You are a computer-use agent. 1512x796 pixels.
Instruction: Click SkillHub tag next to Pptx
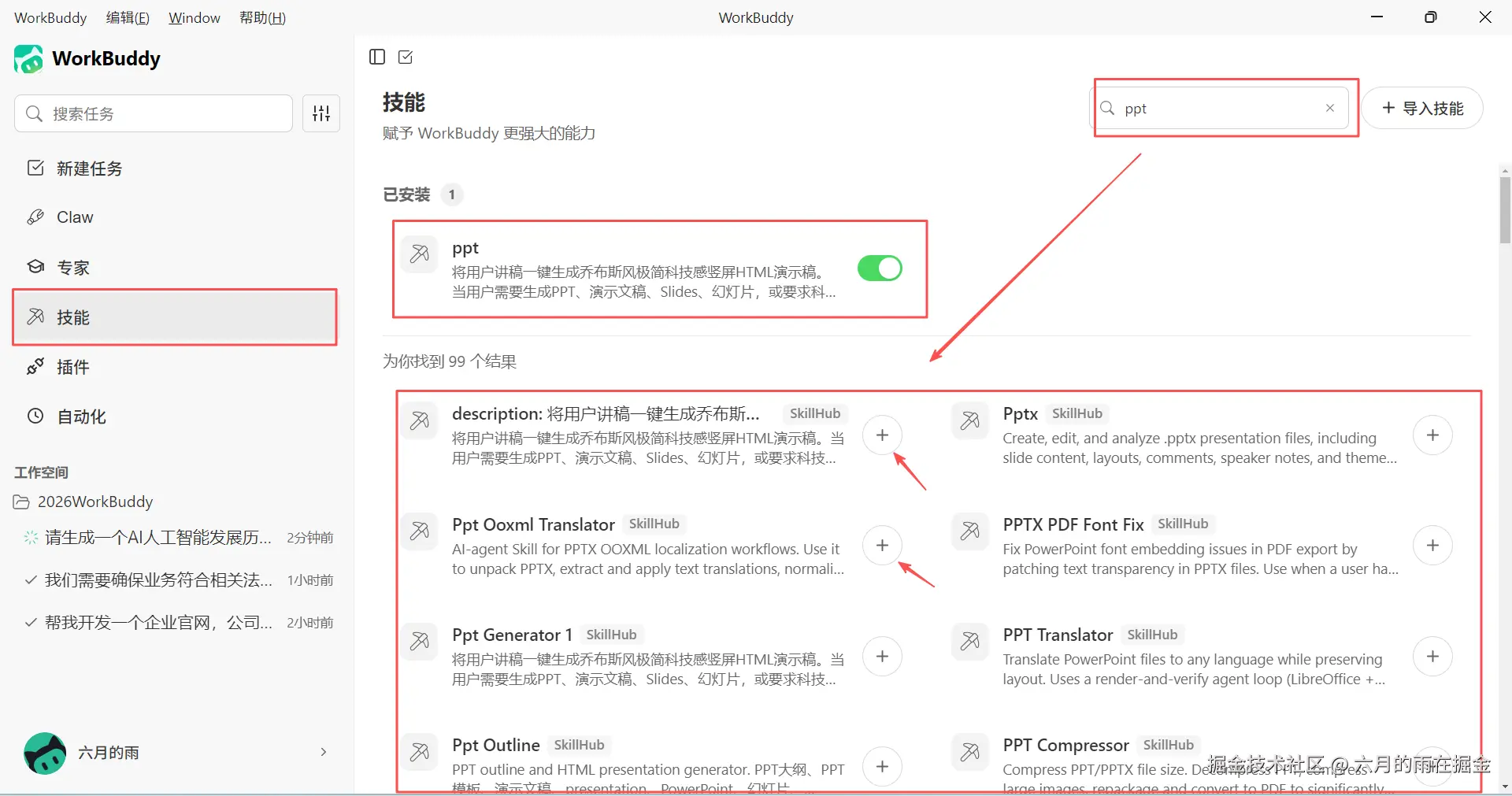click(1077, 414)
